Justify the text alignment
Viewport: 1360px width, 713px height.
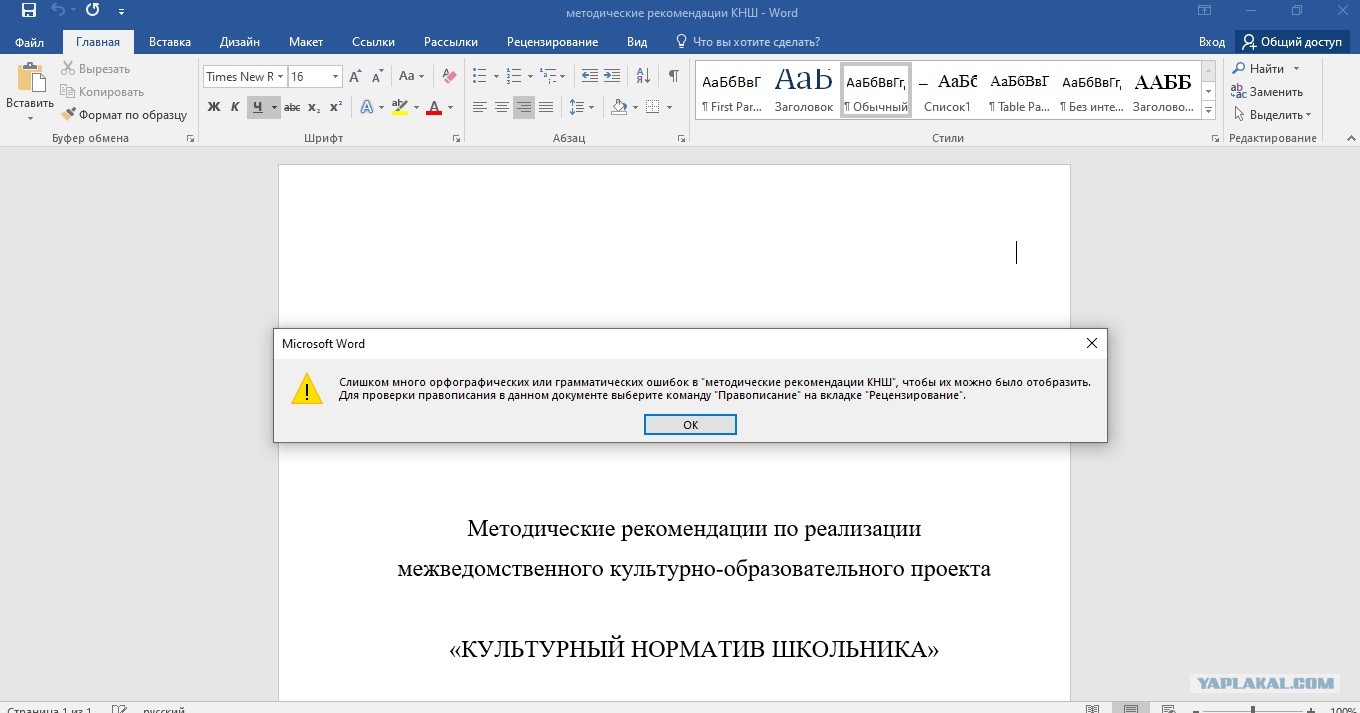pos(546,107)
